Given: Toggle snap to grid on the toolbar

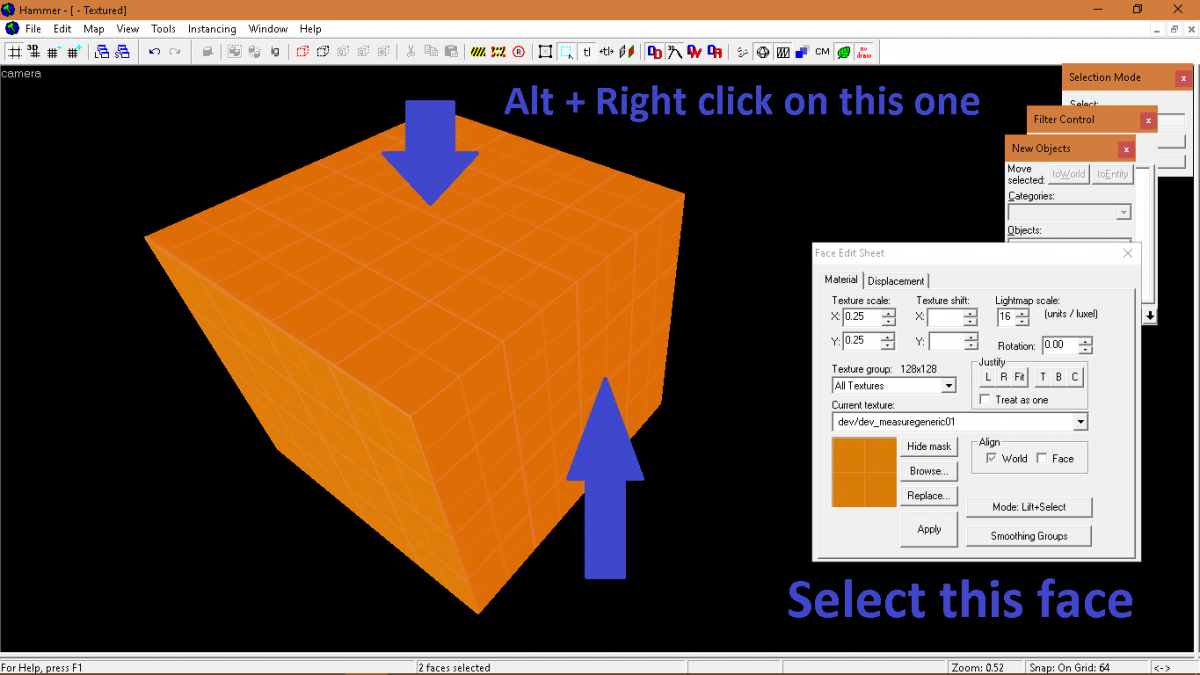Looking at the screenshot, I should tap(14, 51).
